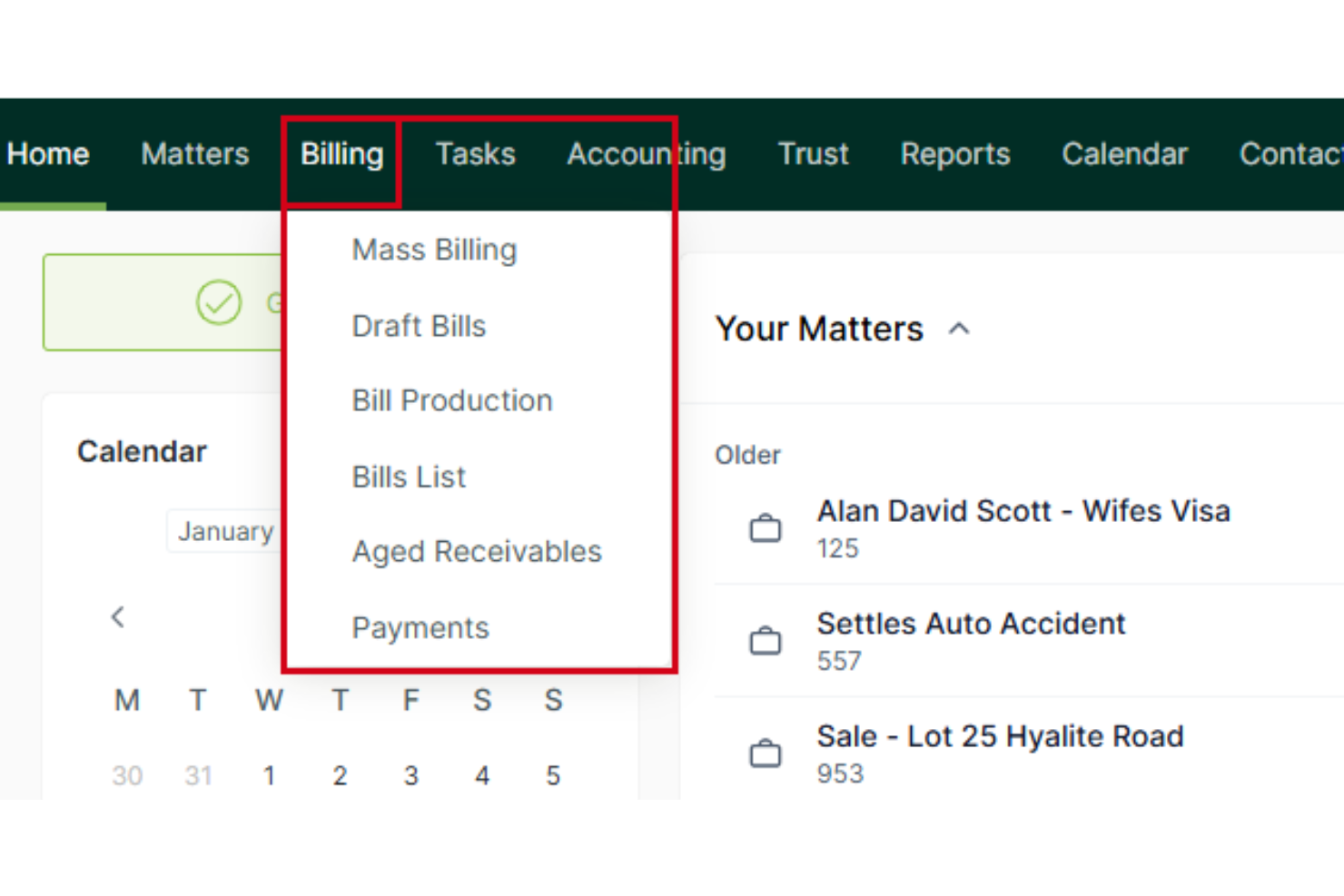Select Mass Billing from the Billing menu
1344x896 pixels.
point(434,250)
